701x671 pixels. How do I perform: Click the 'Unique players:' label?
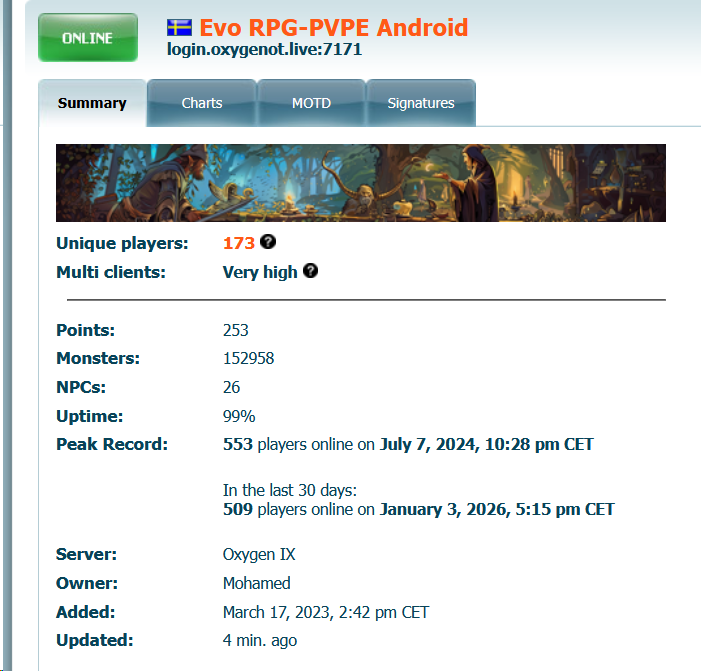point(122,244)
